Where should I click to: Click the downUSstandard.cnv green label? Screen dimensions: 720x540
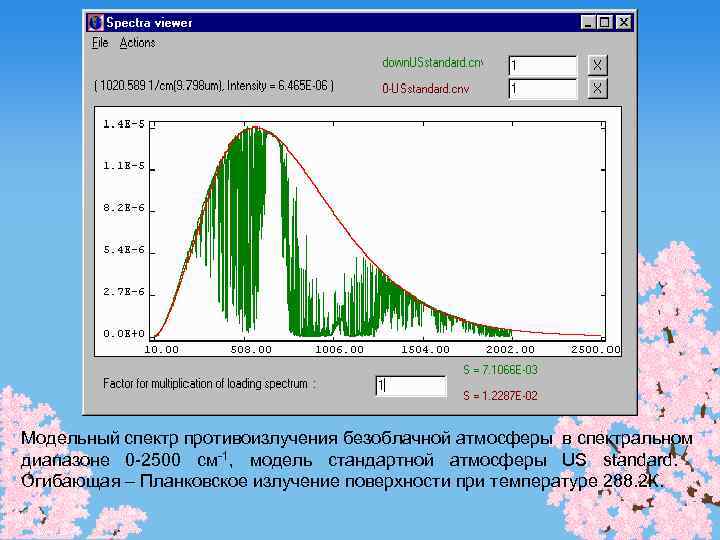pyautogui.click(x=432, y=62)
